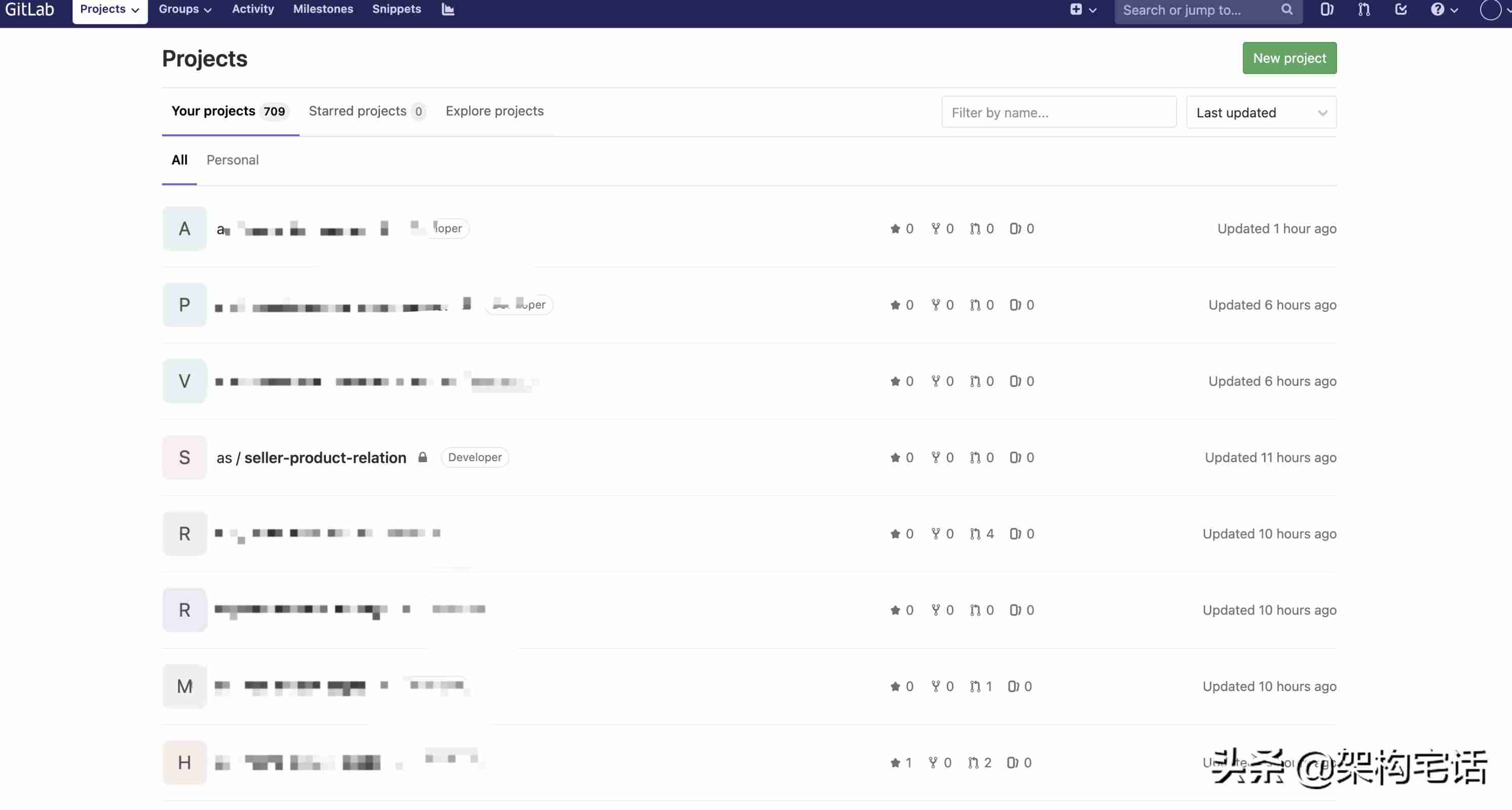1512x810 pixels.
Task: Click the forks icon in the A project row
Action: 936,228
